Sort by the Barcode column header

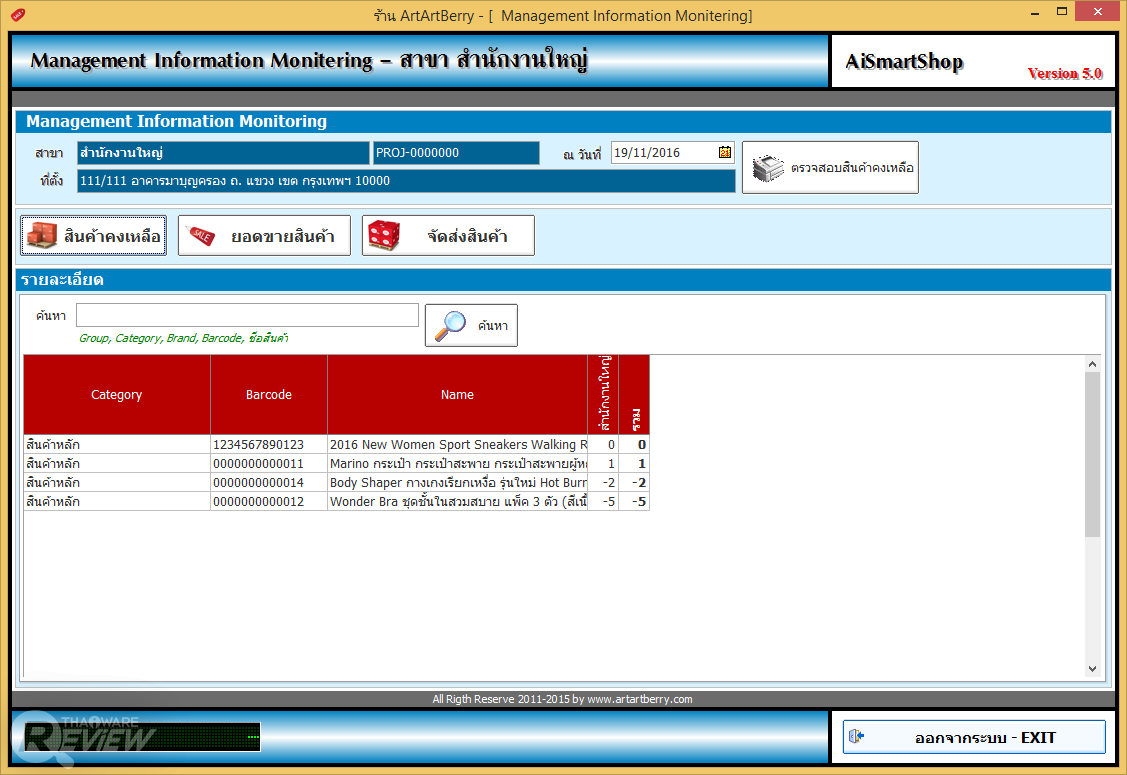(269, 395)
